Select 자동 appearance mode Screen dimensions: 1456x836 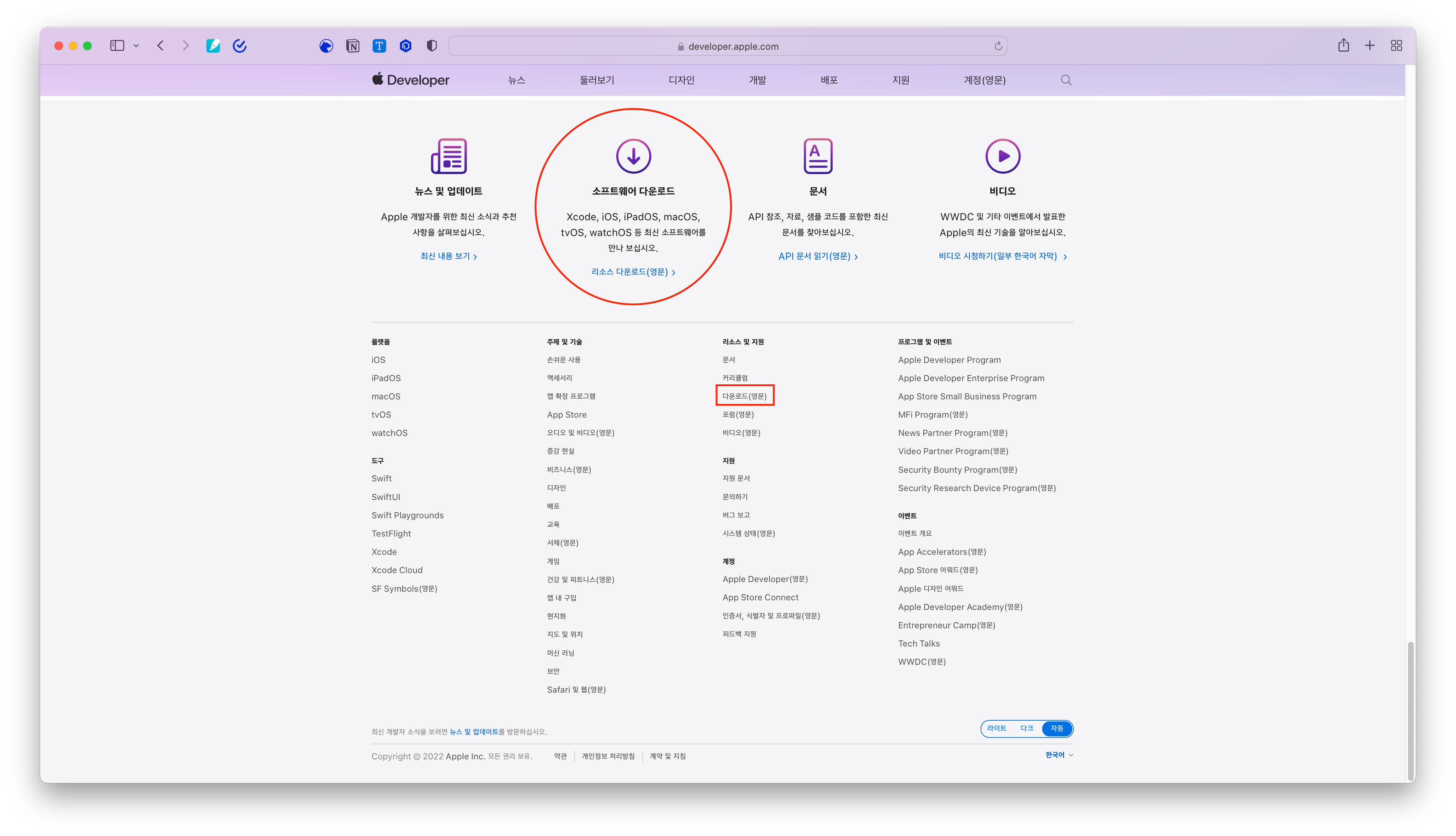click(x=1057, y=728)
